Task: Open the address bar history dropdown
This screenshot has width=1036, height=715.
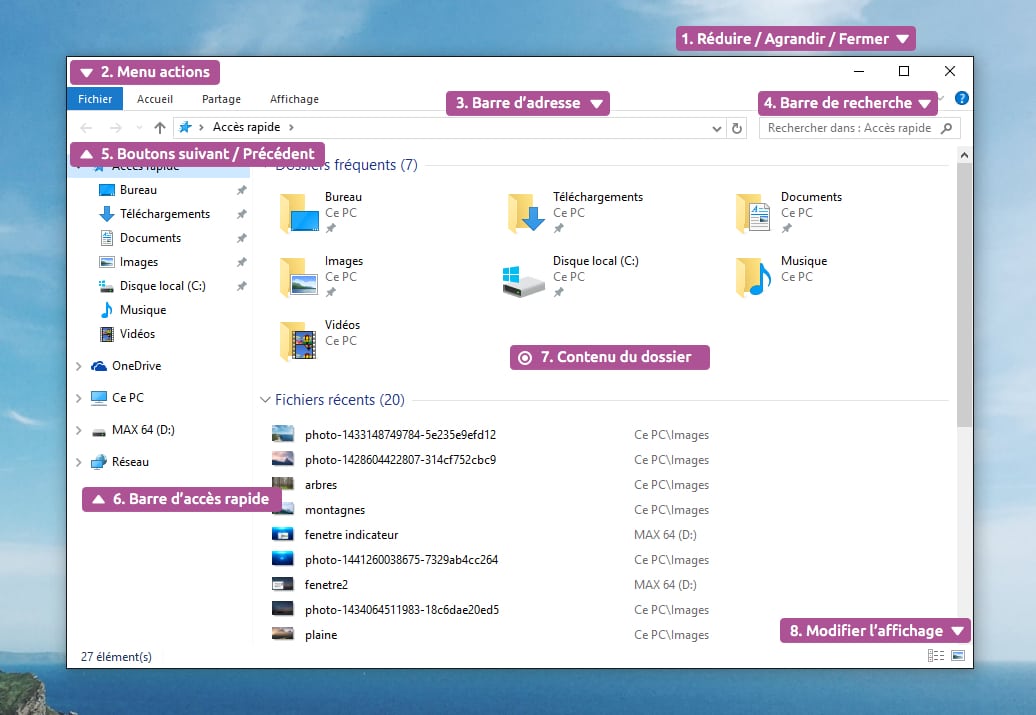Action: click(x=716, y=128)
